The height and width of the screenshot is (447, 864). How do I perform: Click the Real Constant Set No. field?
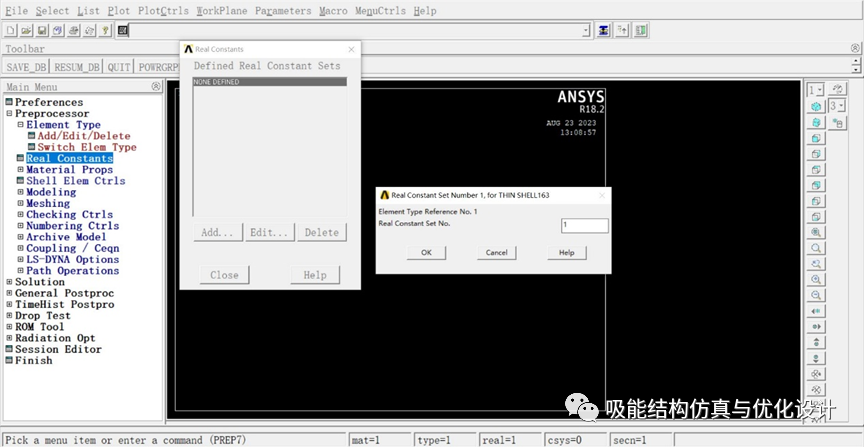tap(585, 225)
